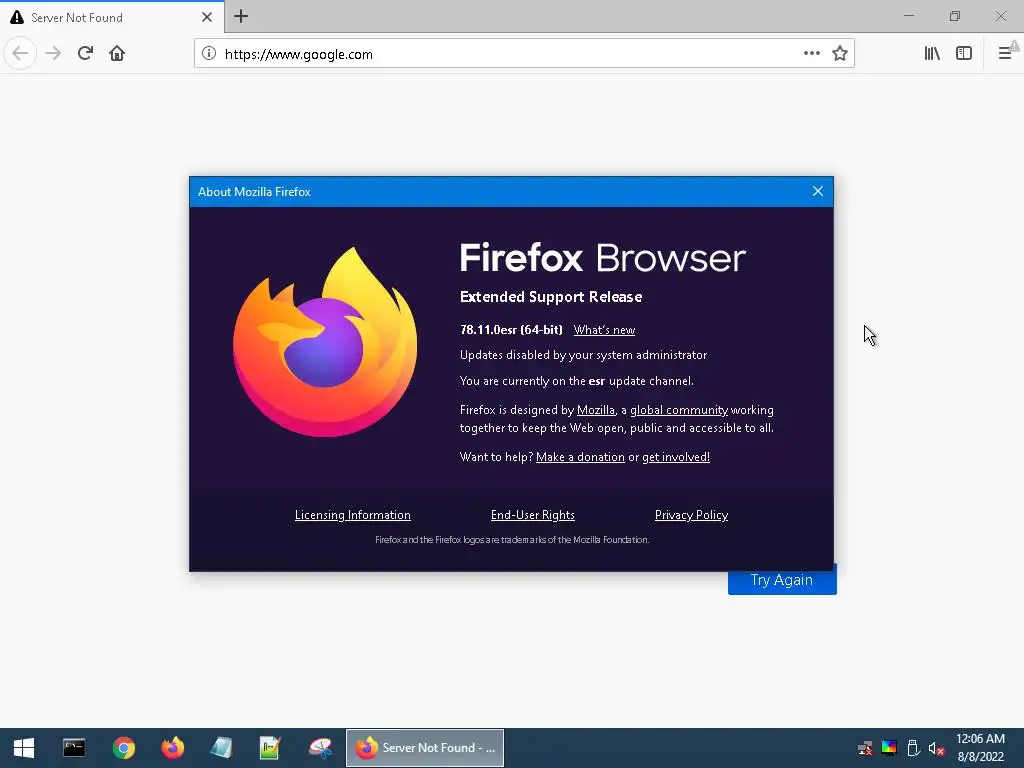Open safely remove hardware tray icon
The height and width of the screenshot is (768, 1024).
[913, 748]
